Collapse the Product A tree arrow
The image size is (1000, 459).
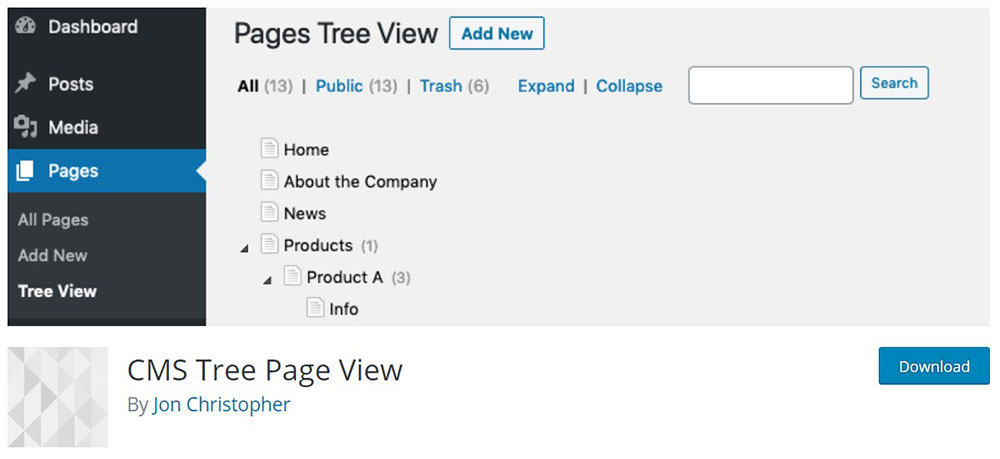coord(267,280)
